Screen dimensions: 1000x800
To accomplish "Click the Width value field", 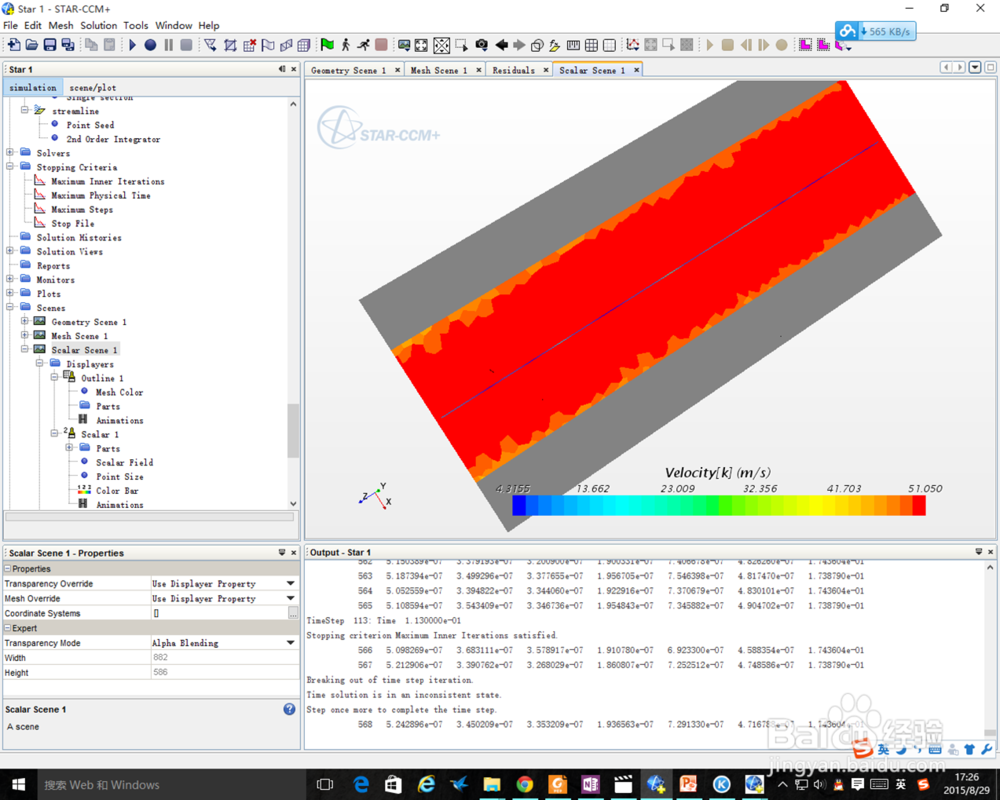I will click(x=224, y=657).
